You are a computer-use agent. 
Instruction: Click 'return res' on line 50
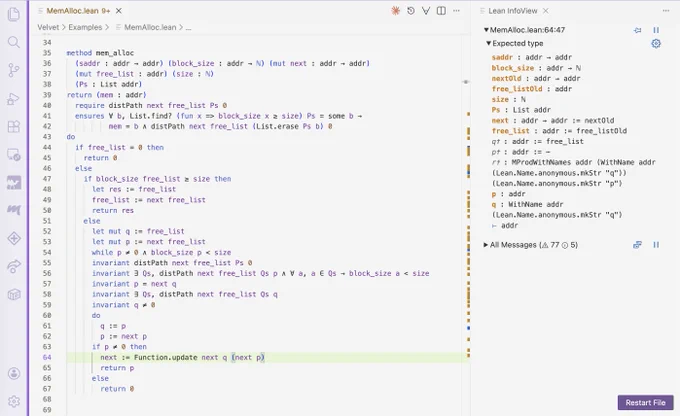coord(113,210)
